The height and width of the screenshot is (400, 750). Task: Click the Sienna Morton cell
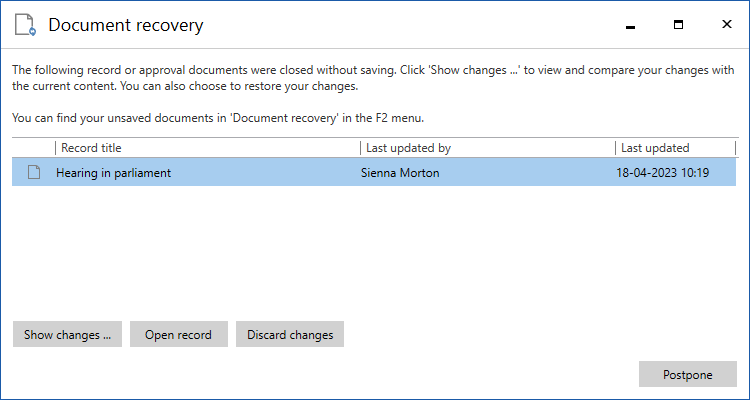point(402,173)
